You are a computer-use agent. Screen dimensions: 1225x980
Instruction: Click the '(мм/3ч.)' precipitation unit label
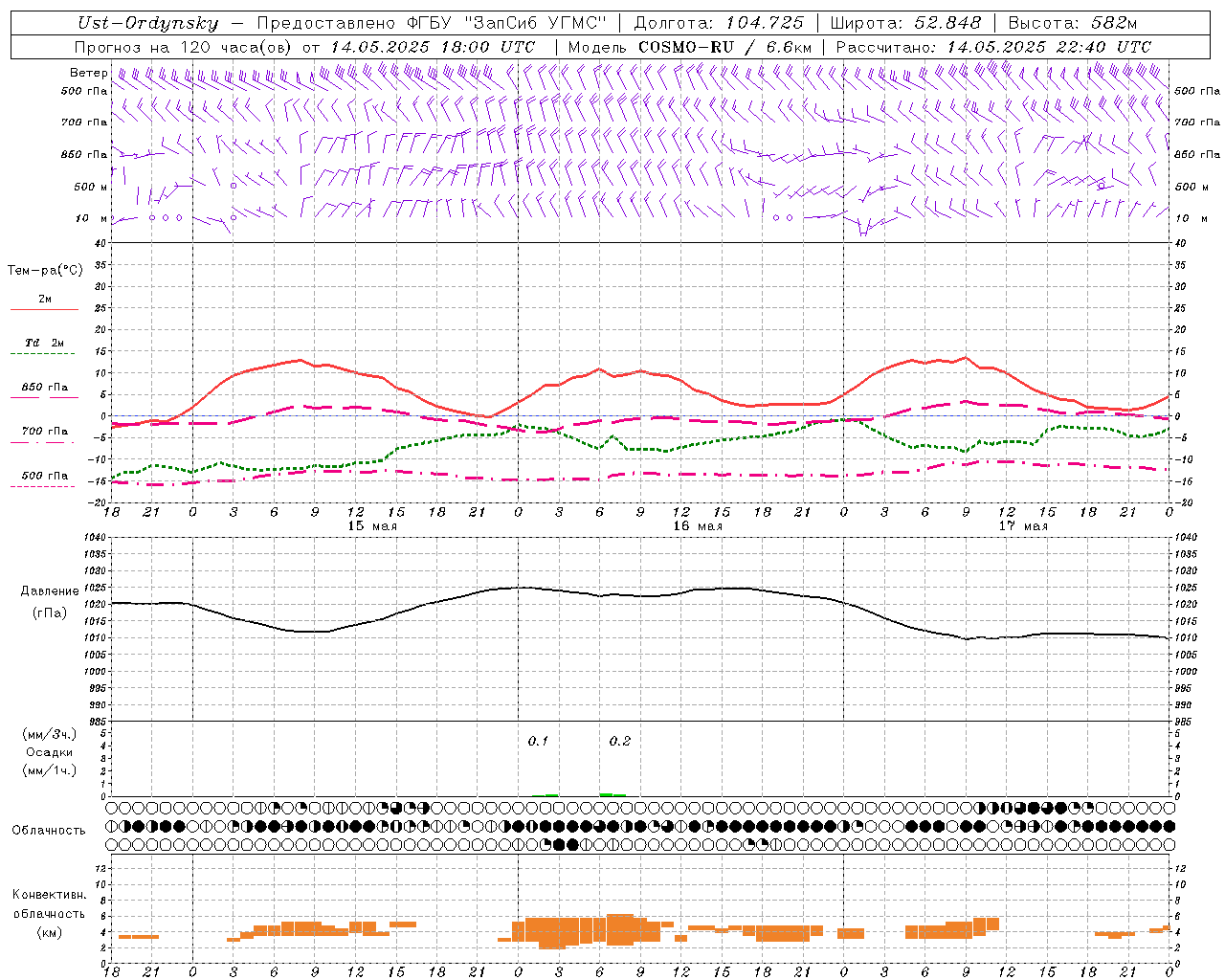coord(50,734)
